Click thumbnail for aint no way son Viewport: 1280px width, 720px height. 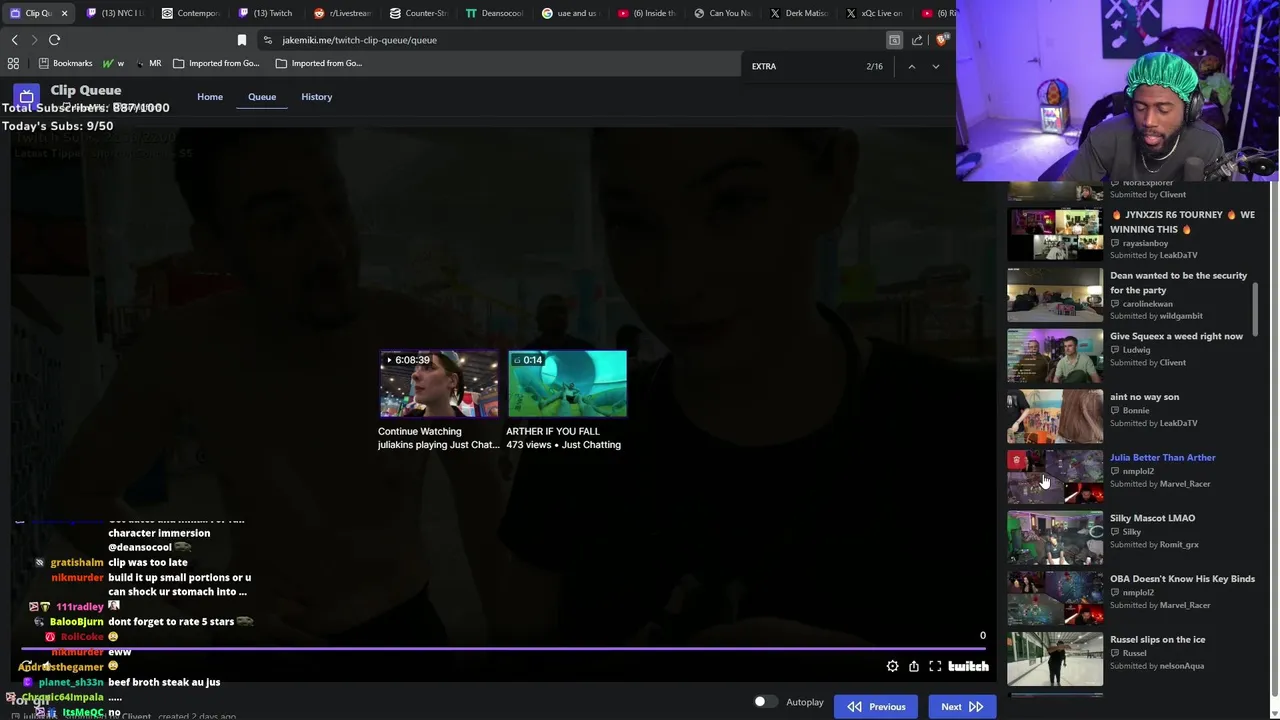coord(1055,417)
